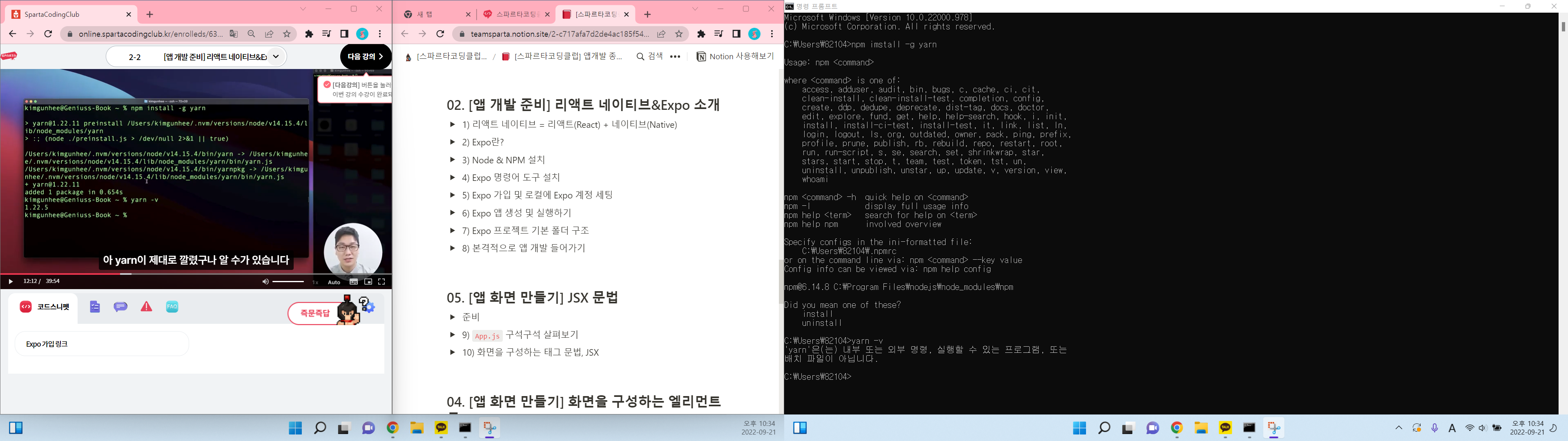1568x441 pixels.
Task: Reload the SpartaCodingClub browser page
Action: 49,34
